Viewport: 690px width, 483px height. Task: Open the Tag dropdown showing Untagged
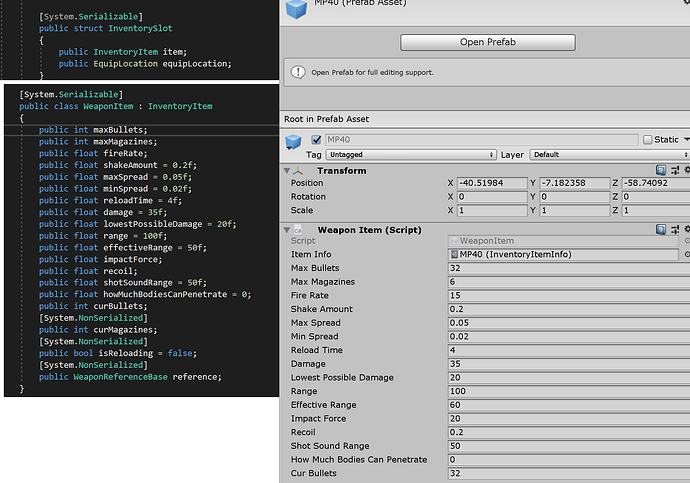(x=411, y=155)
